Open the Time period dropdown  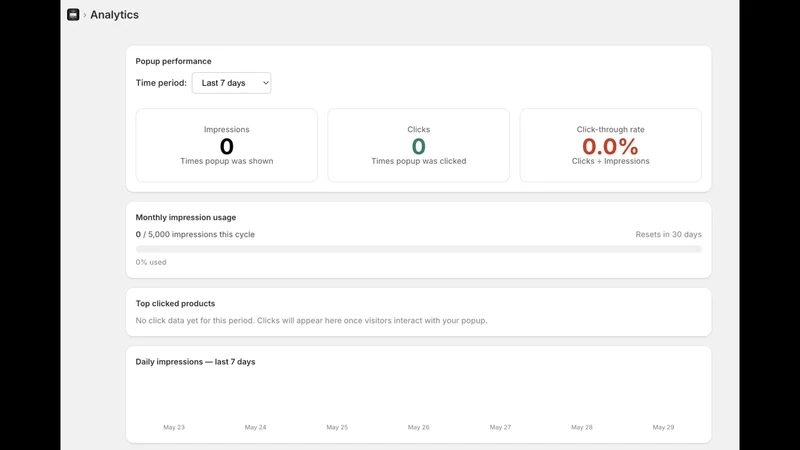(231, 83)
